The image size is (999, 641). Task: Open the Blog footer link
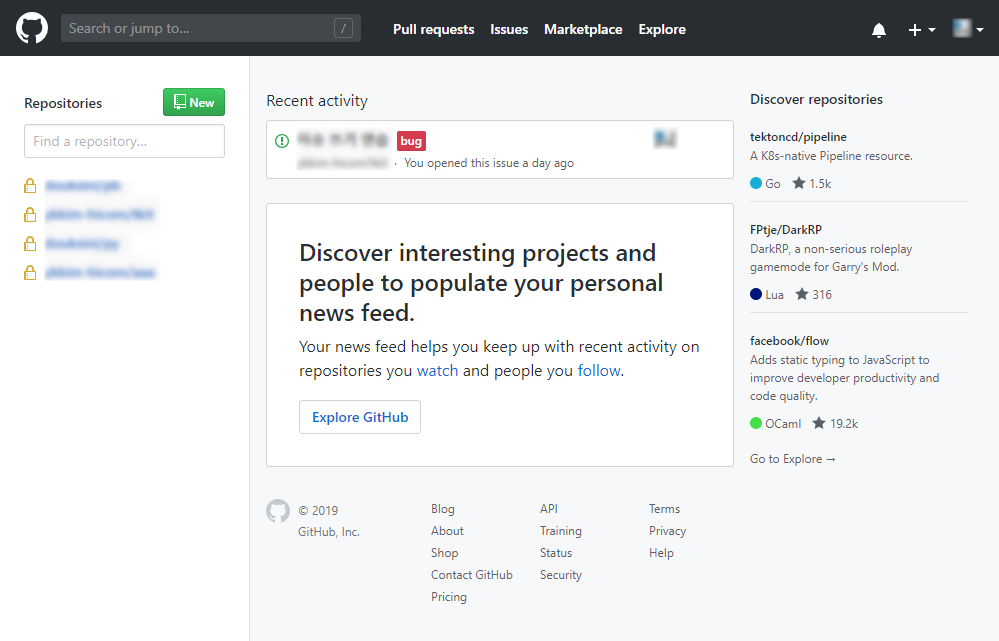(443, 508)
